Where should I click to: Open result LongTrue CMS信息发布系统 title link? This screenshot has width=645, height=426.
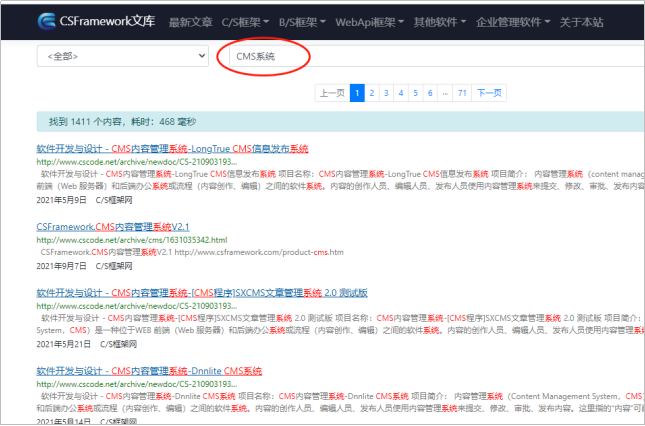point(172,149)
